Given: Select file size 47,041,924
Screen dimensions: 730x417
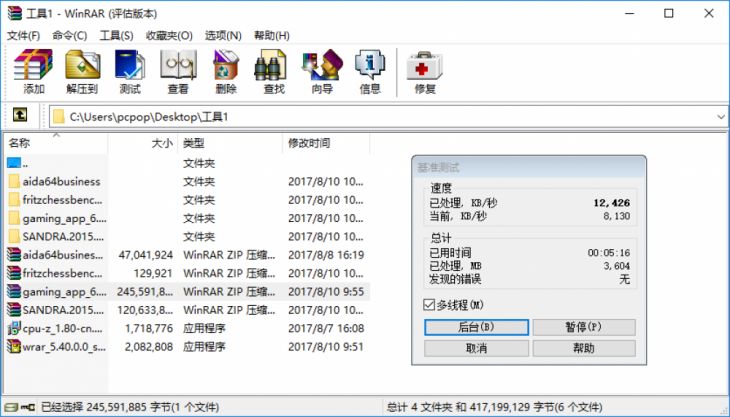Looking at the screenshot, I should [x=146, y=255].
